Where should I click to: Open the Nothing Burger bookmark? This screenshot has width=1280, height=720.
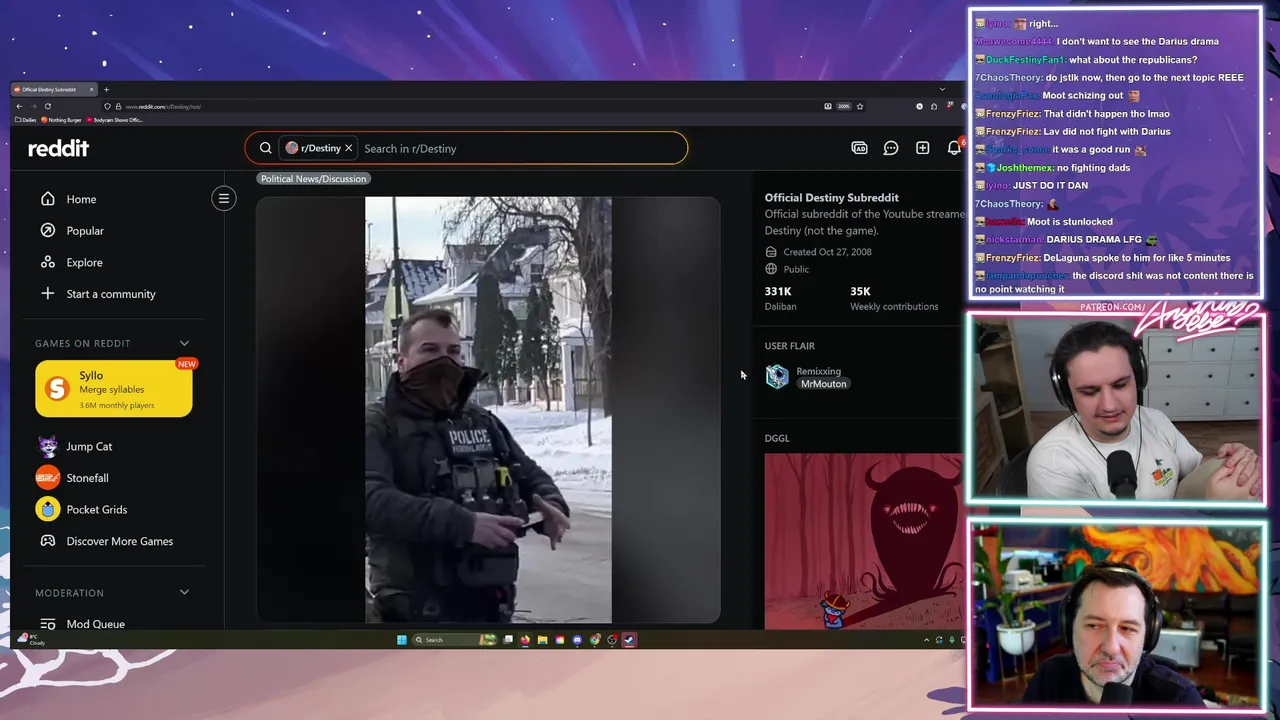[61, 120]
